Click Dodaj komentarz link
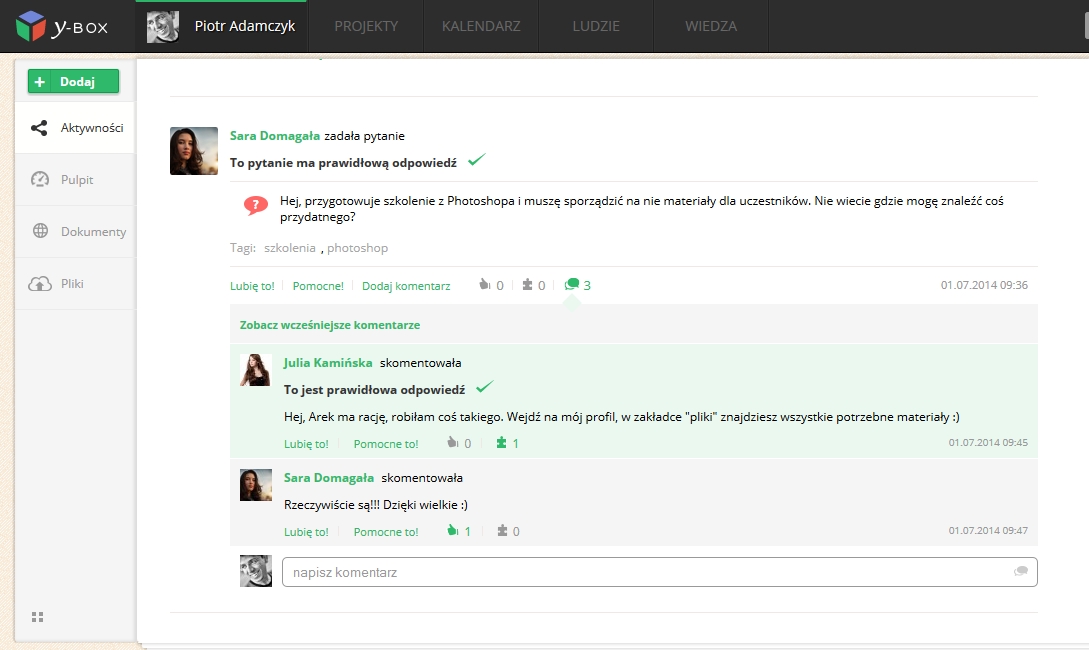This screenshot has height=650, width=1089. coord(406,286)
